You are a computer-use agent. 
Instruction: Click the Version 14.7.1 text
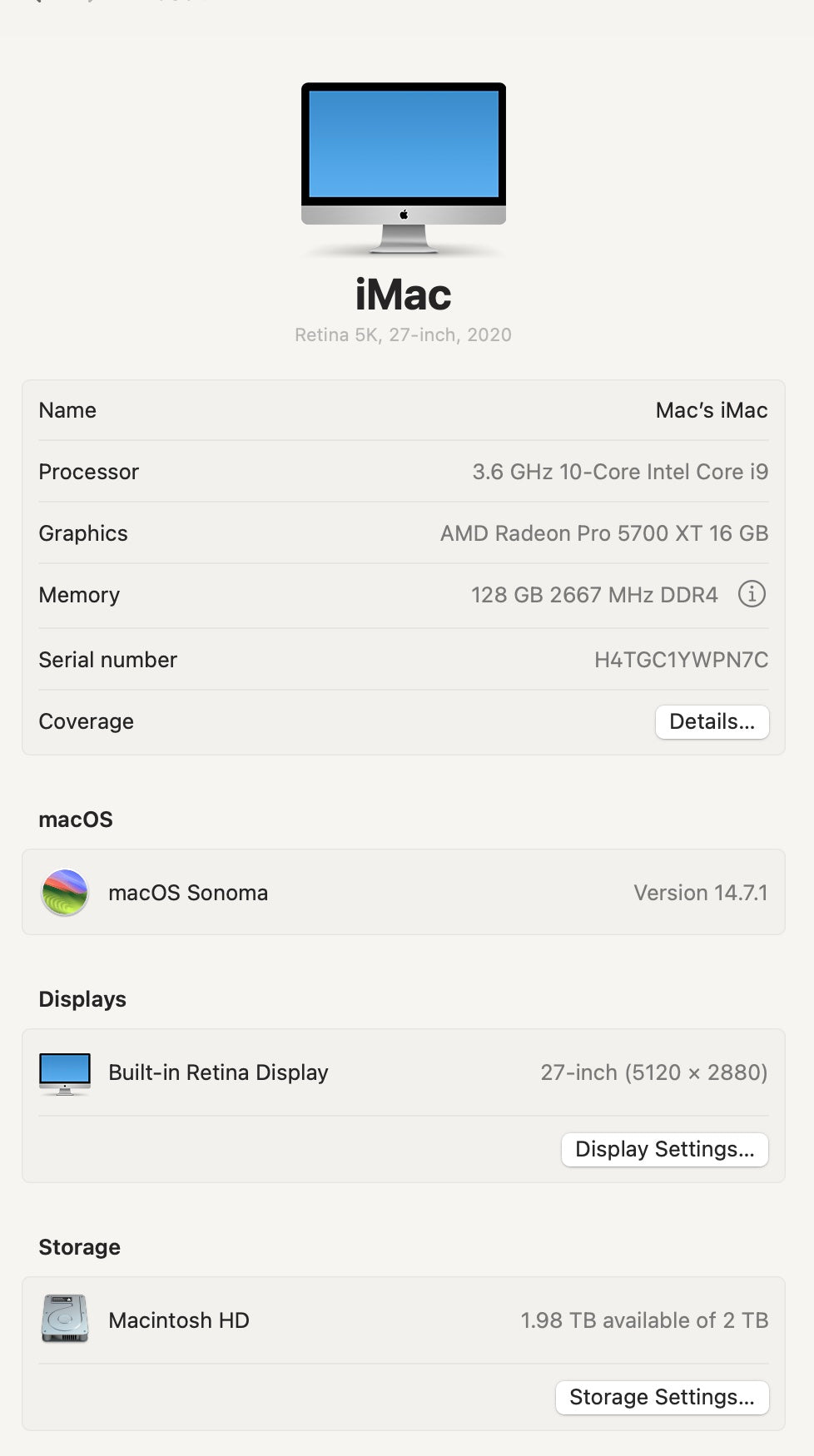point(700,892)
